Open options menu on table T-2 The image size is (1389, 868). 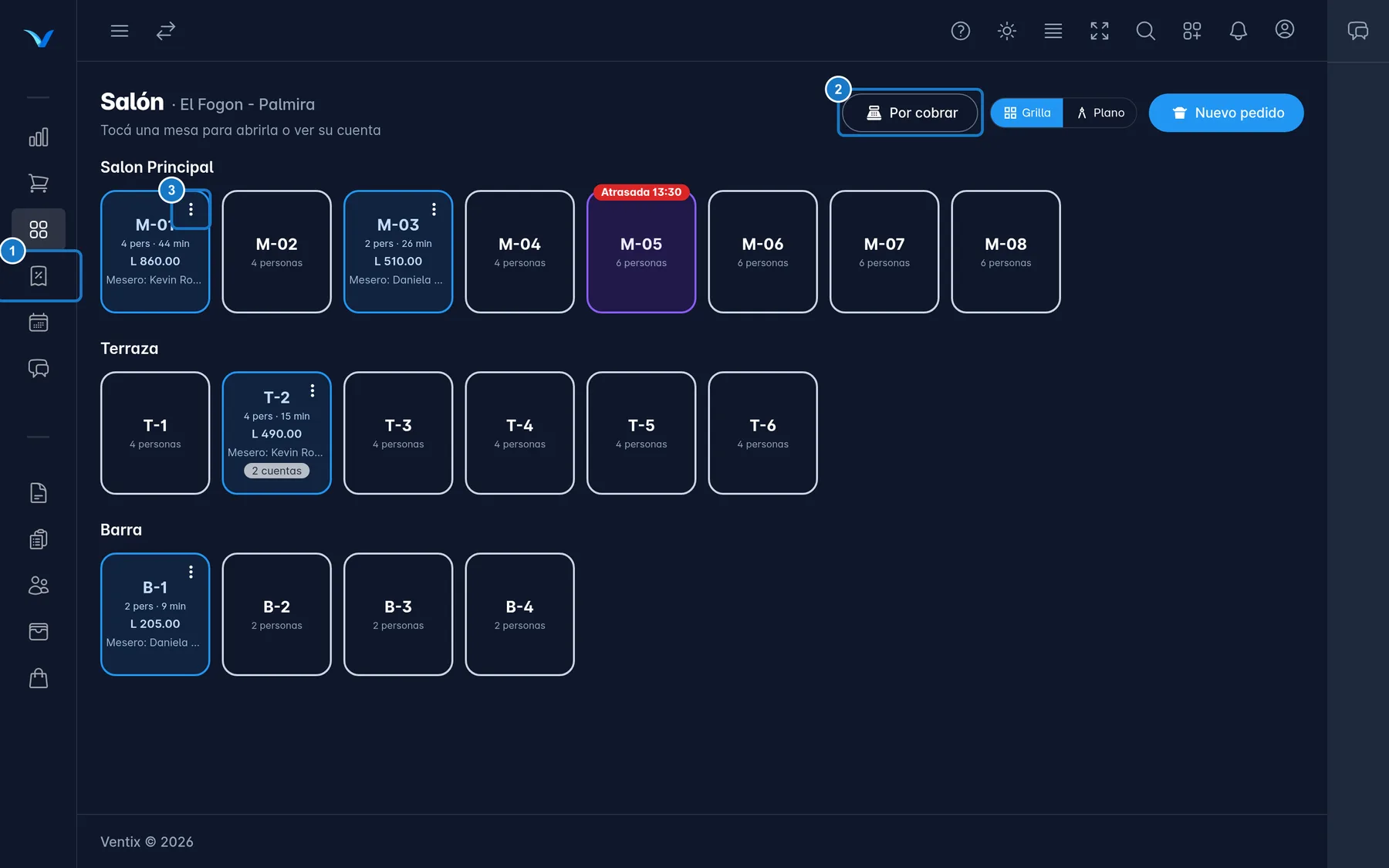tap(313, 390)
